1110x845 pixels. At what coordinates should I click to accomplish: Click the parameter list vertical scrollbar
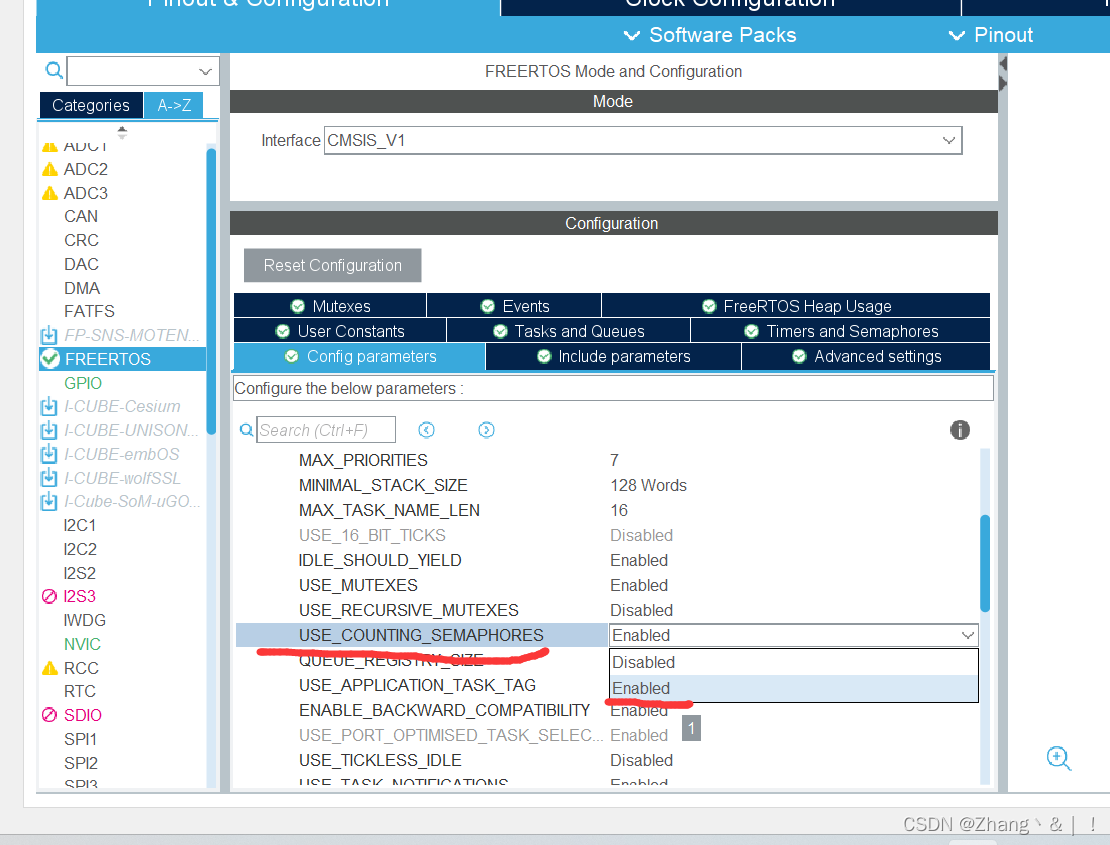[x=985, y=563]
